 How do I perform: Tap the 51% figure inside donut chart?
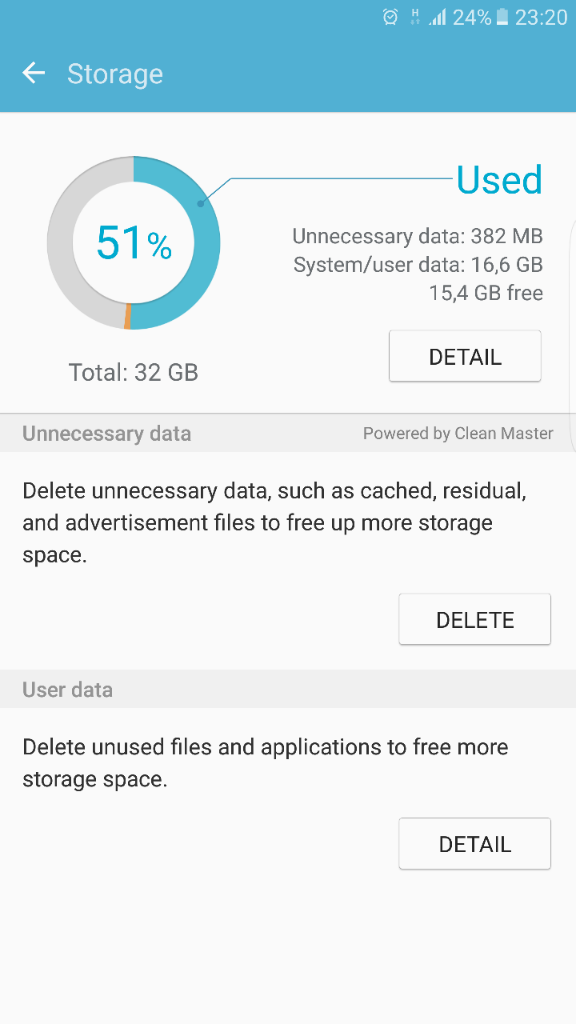[x=134, y=243]
